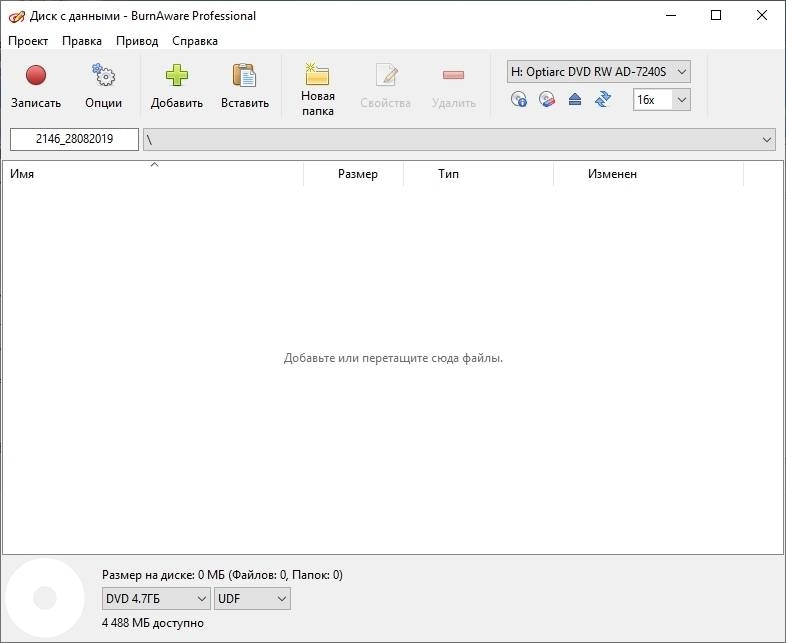Expand the folder path dropdown

tap(459, 139)
